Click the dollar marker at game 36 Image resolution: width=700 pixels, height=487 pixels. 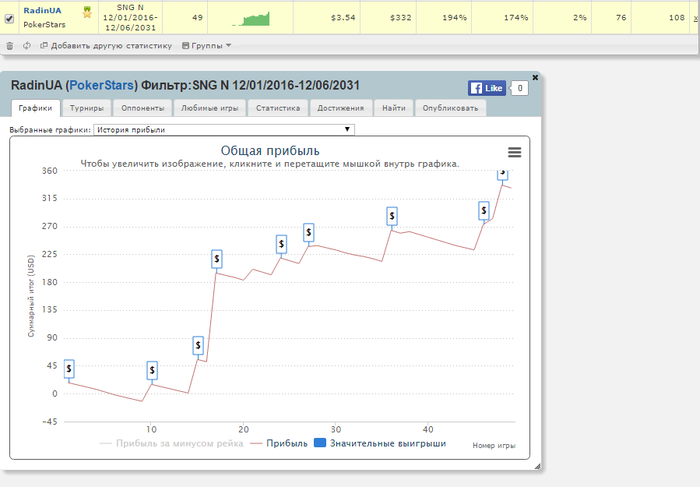coord(392,216)
